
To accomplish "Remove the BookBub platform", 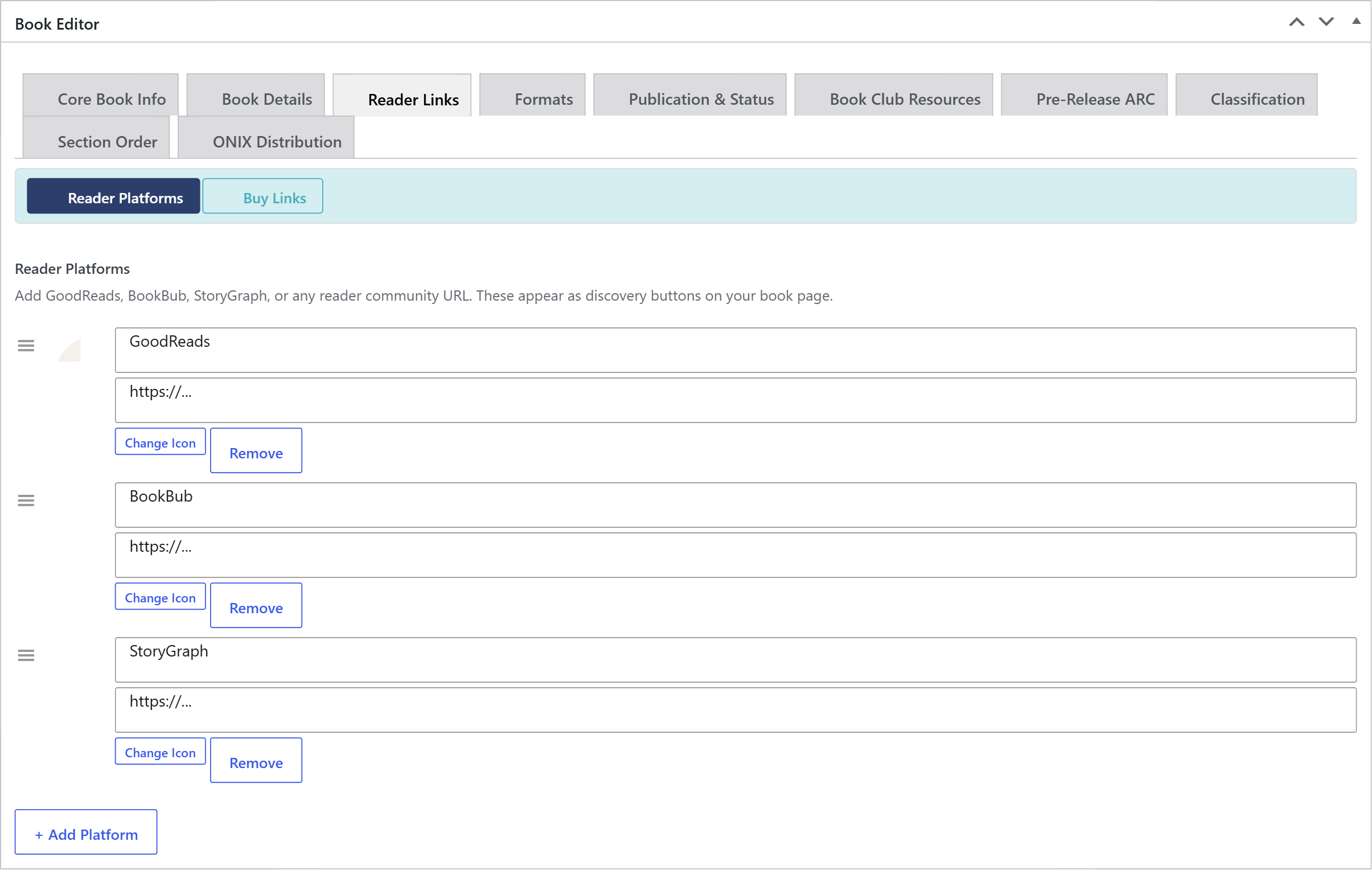I will pos(256,606).
